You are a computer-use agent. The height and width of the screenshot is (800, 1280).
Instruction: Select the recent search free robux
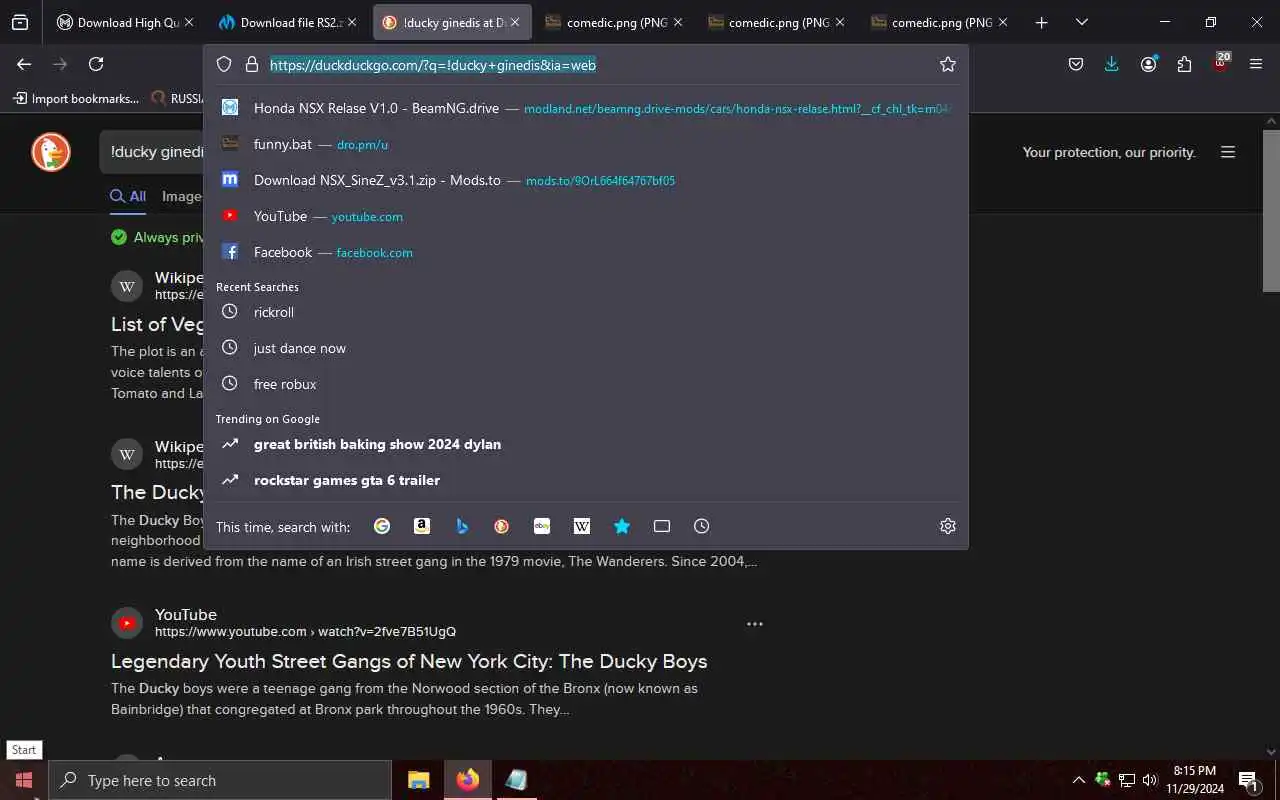[585, 384]
